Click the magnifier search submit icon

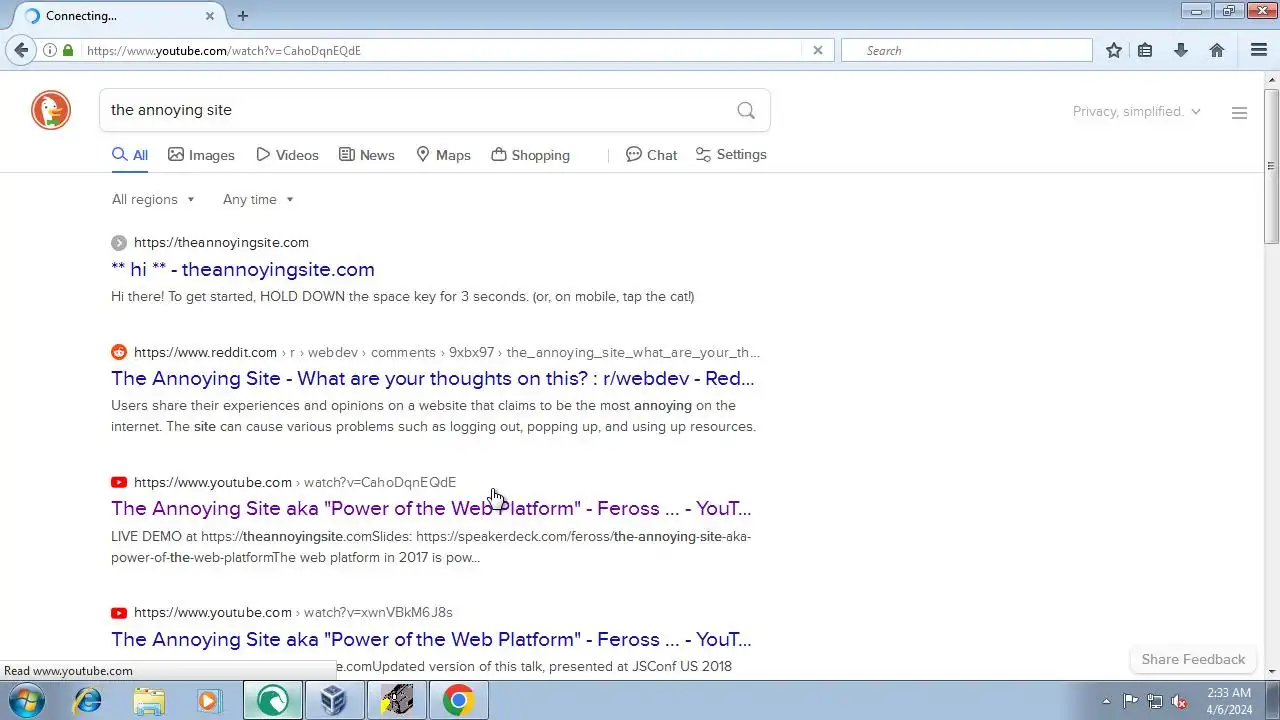click(746, 110)
